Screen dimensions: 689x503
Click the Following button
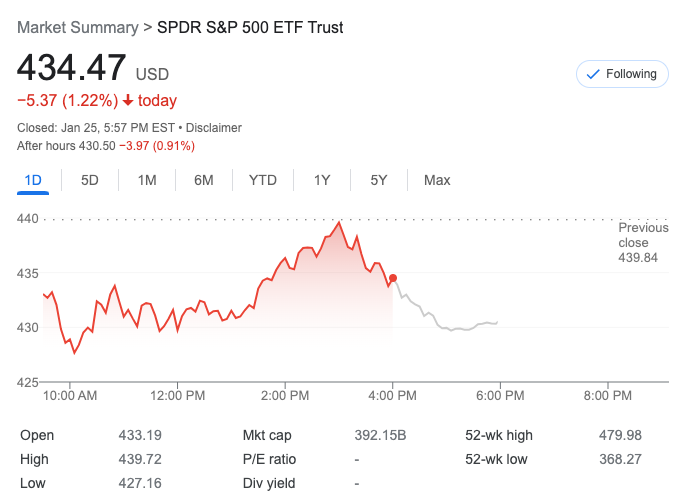click(622, 74)
